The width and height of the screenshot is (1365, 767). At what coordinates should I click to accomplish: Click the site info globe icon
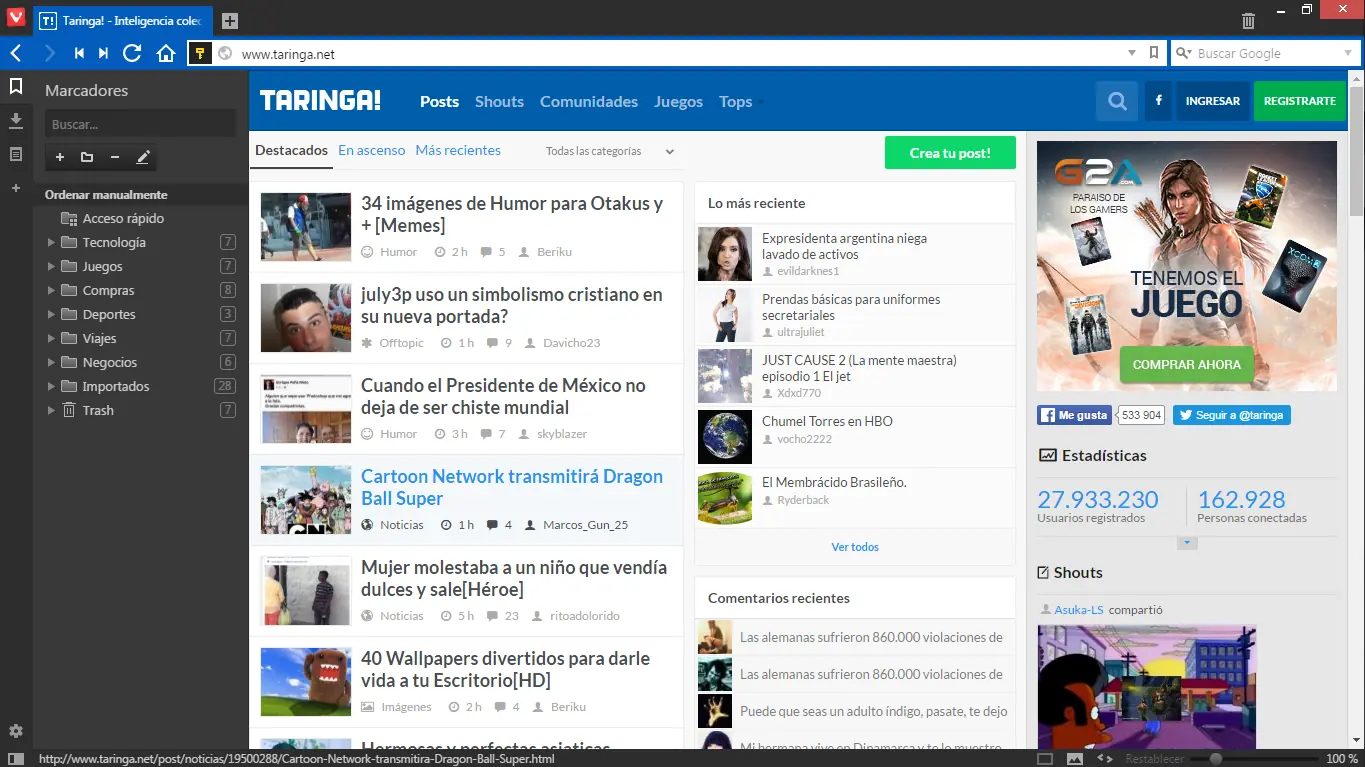point(225,54)
